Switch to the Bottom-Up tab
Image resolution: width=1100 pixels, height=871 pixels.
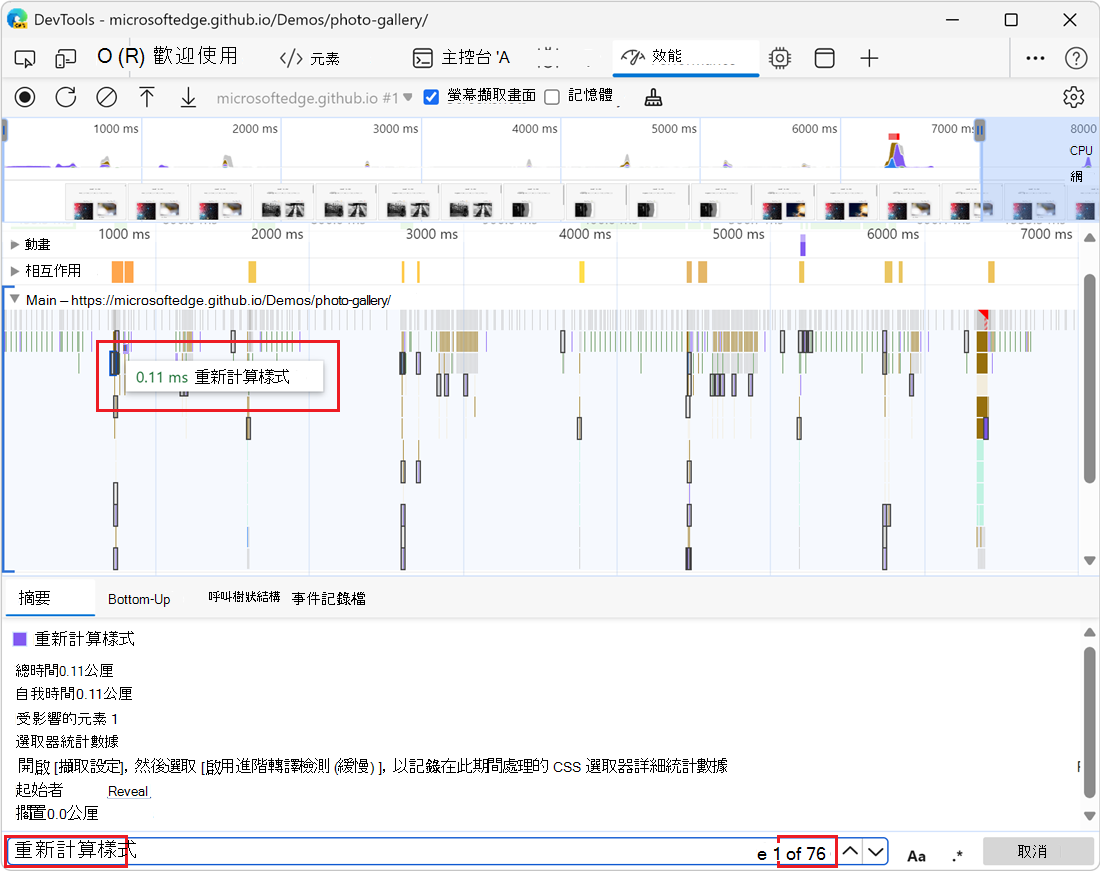pos(139,598)
